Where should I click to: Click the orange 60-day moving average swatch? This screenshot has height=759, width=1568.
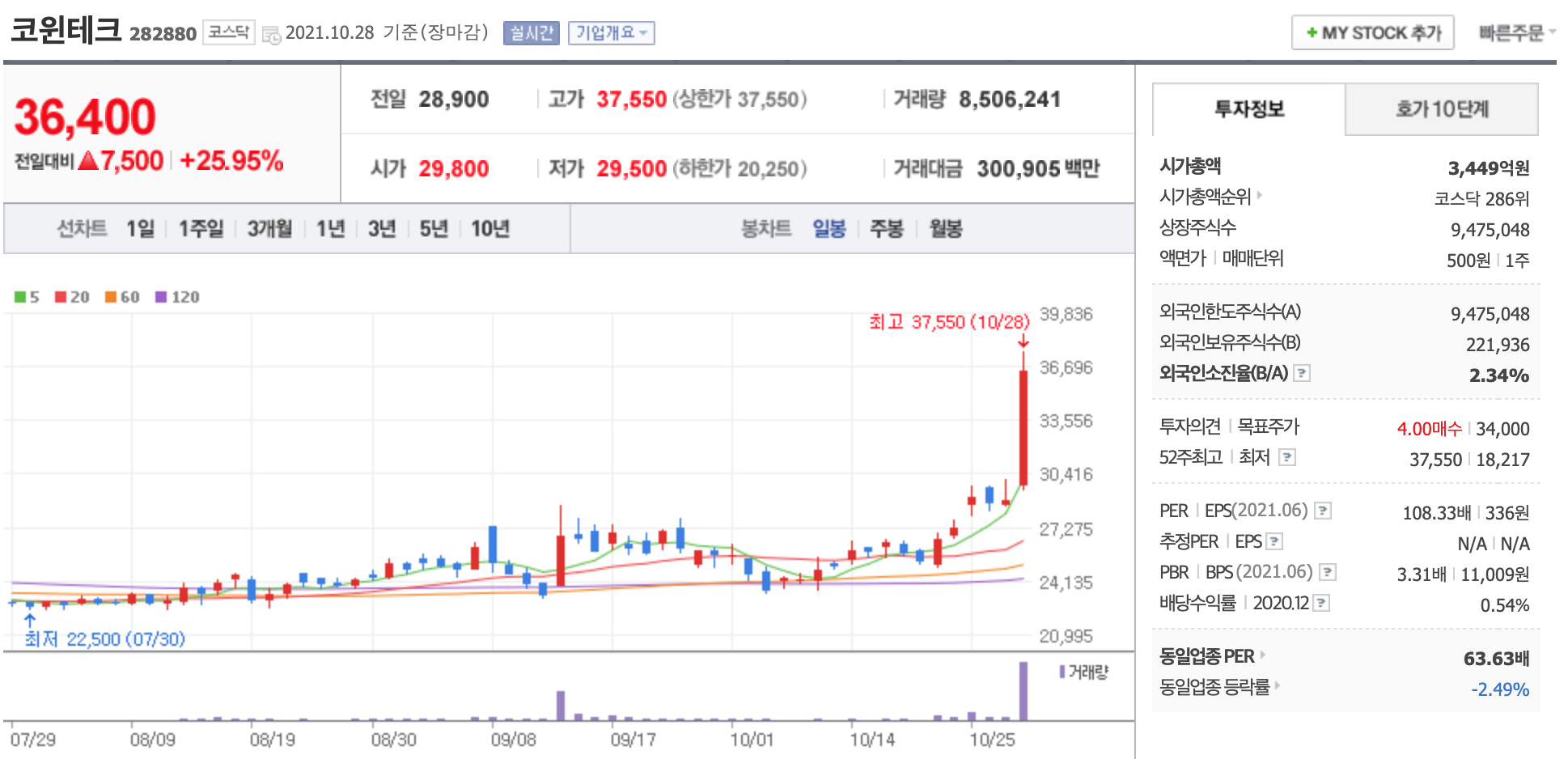111,297
